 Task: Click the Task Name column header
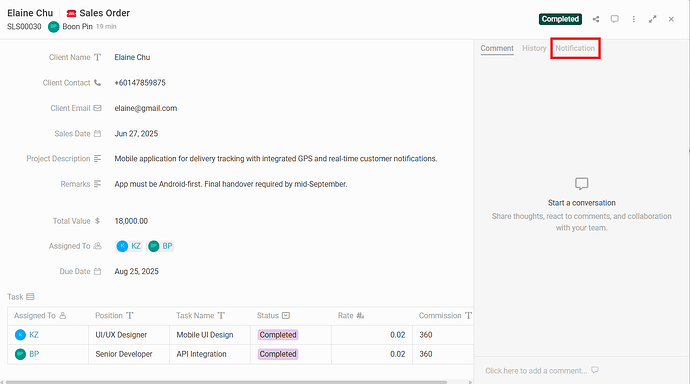click(210, 316)
